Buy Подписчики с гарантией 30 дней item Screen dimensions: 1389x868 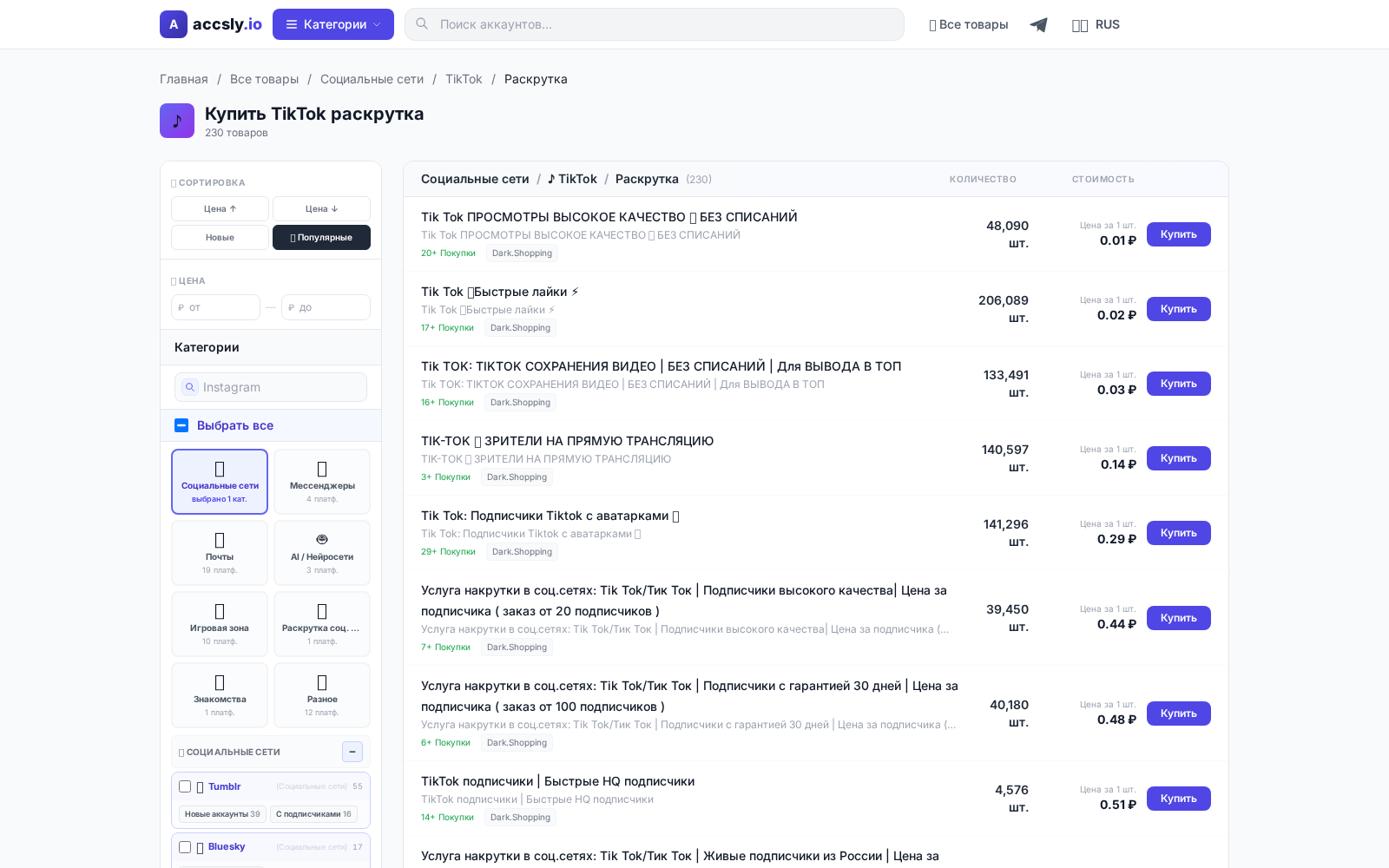1179,713
